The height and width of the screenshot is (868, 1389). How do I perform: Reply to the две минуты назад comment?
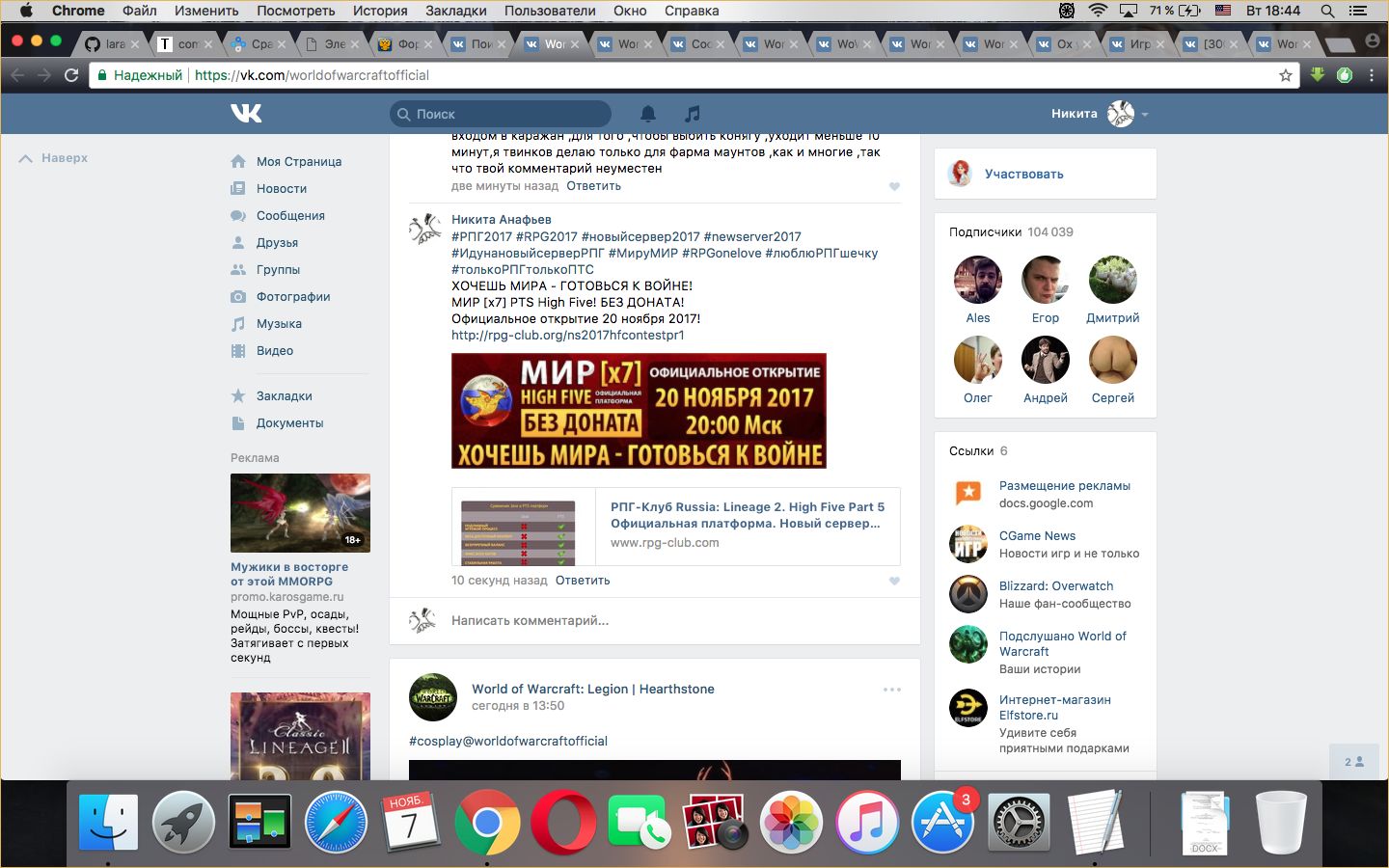click(x=593, y=186)
